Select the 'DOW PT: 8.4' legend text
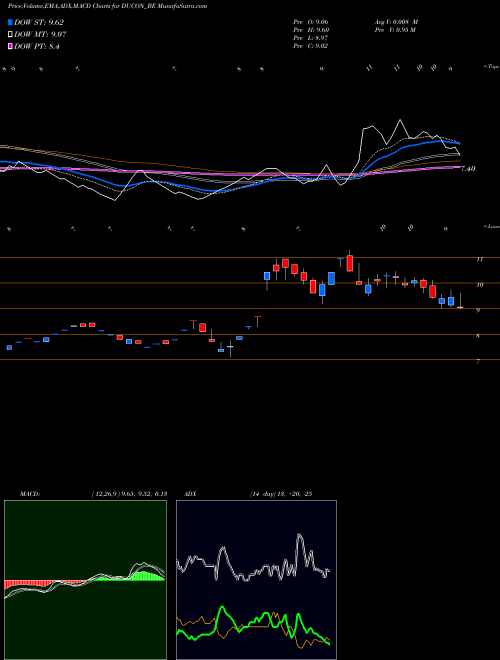The height and width of the screenshot is (660, 500). tap(37, 46)
